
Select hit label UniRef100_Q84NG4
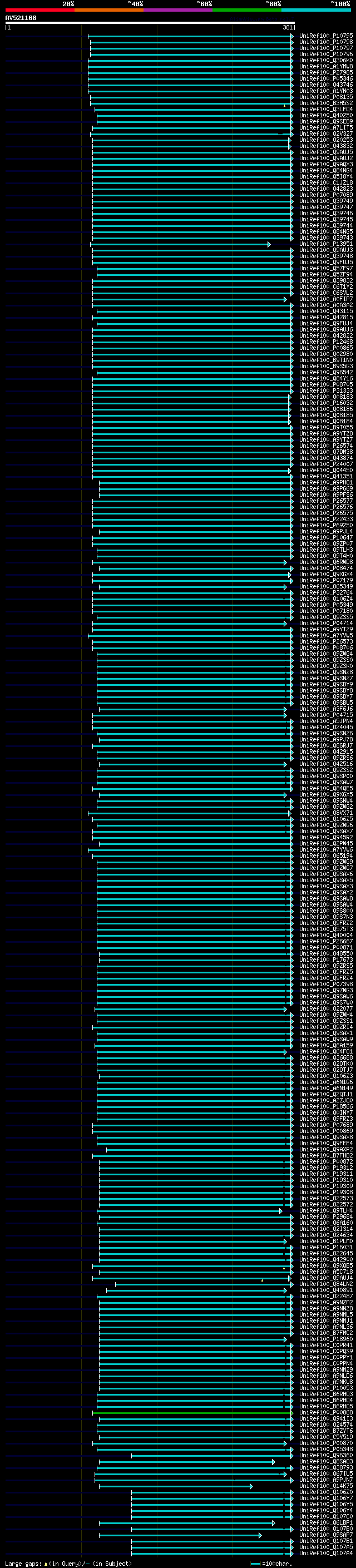325,170
